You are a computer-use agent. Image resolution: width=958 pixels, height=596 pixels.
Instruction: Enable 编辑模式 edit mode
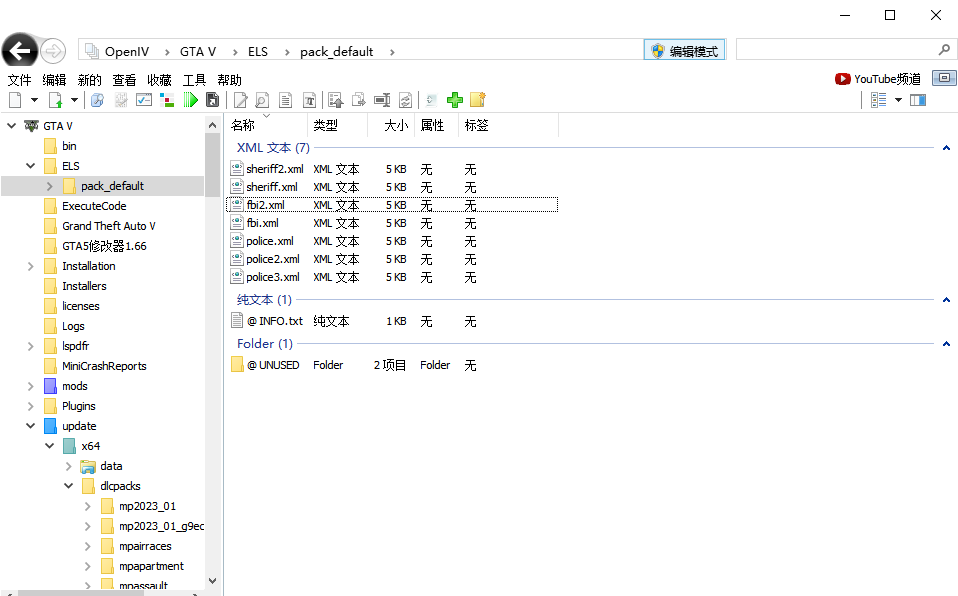[x=685, y=51]
